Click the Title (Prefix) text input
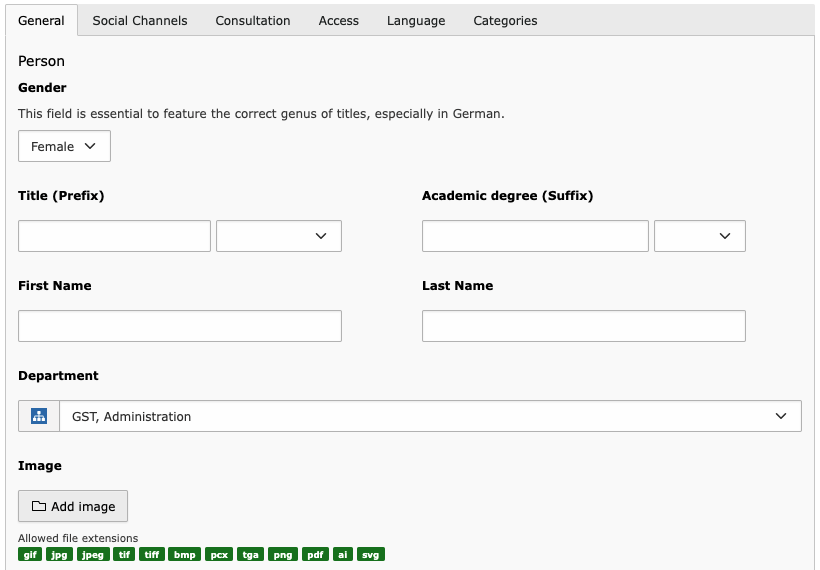 pyautogui.click(x=114, y=236)
